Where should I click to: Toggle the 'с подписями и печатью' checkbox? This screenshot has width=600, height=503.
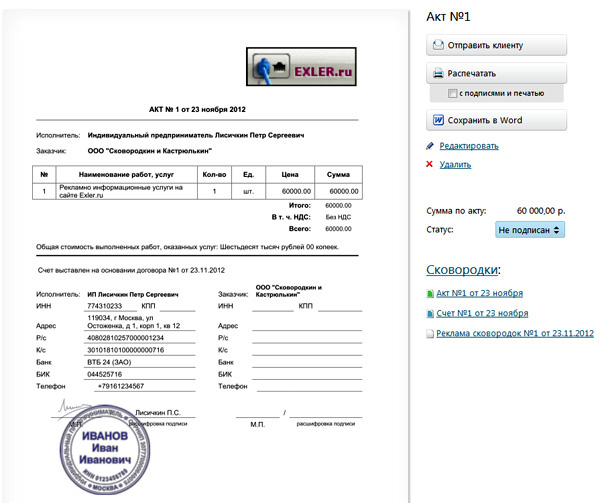(x=452, y=93)
